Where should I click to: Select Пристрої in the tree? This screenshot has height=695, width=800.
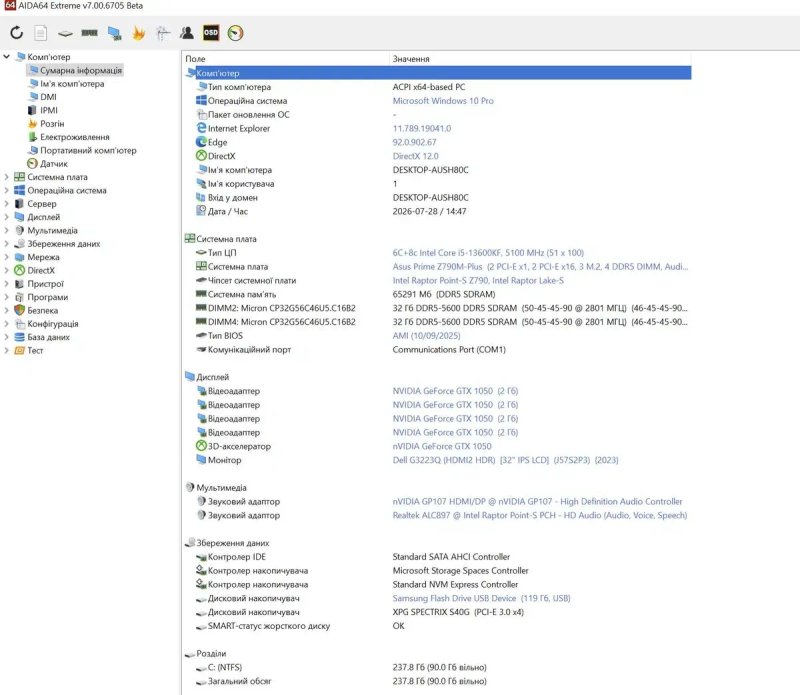45,284
